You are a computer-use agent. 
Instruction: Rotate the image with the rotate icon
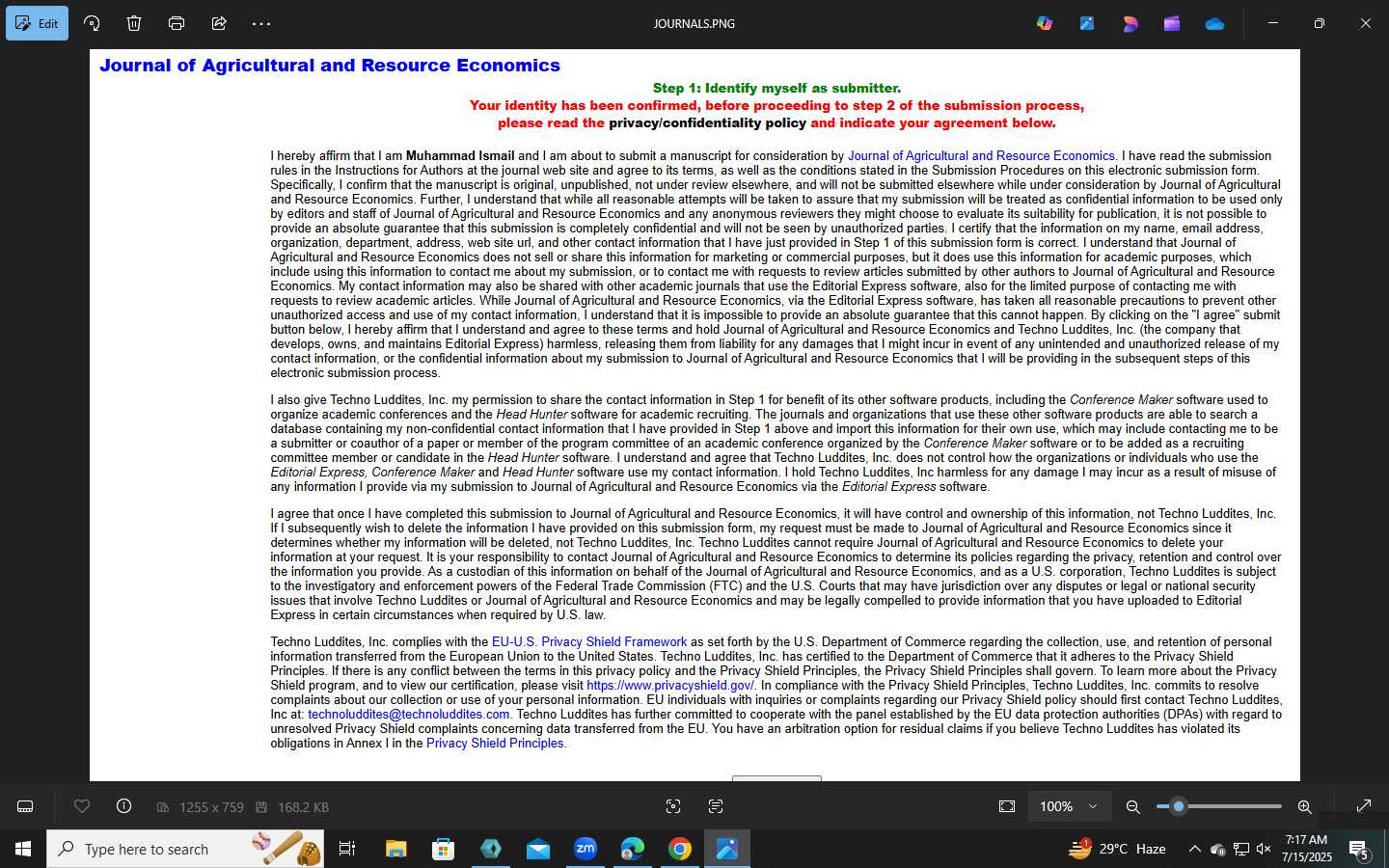coord(92,23)
